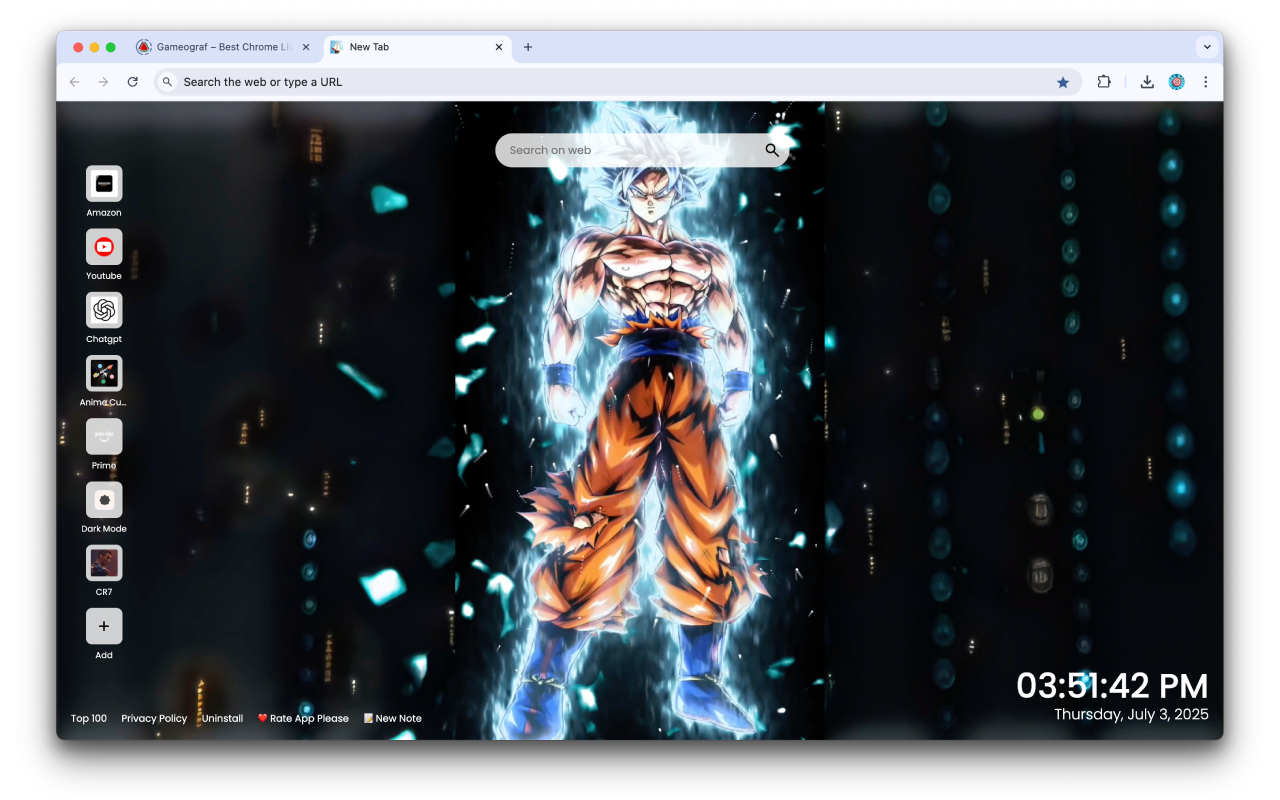Click the search magnifier in the wallpaper search bar
This screenshot has height=800, width=1280.
(771, 150)
